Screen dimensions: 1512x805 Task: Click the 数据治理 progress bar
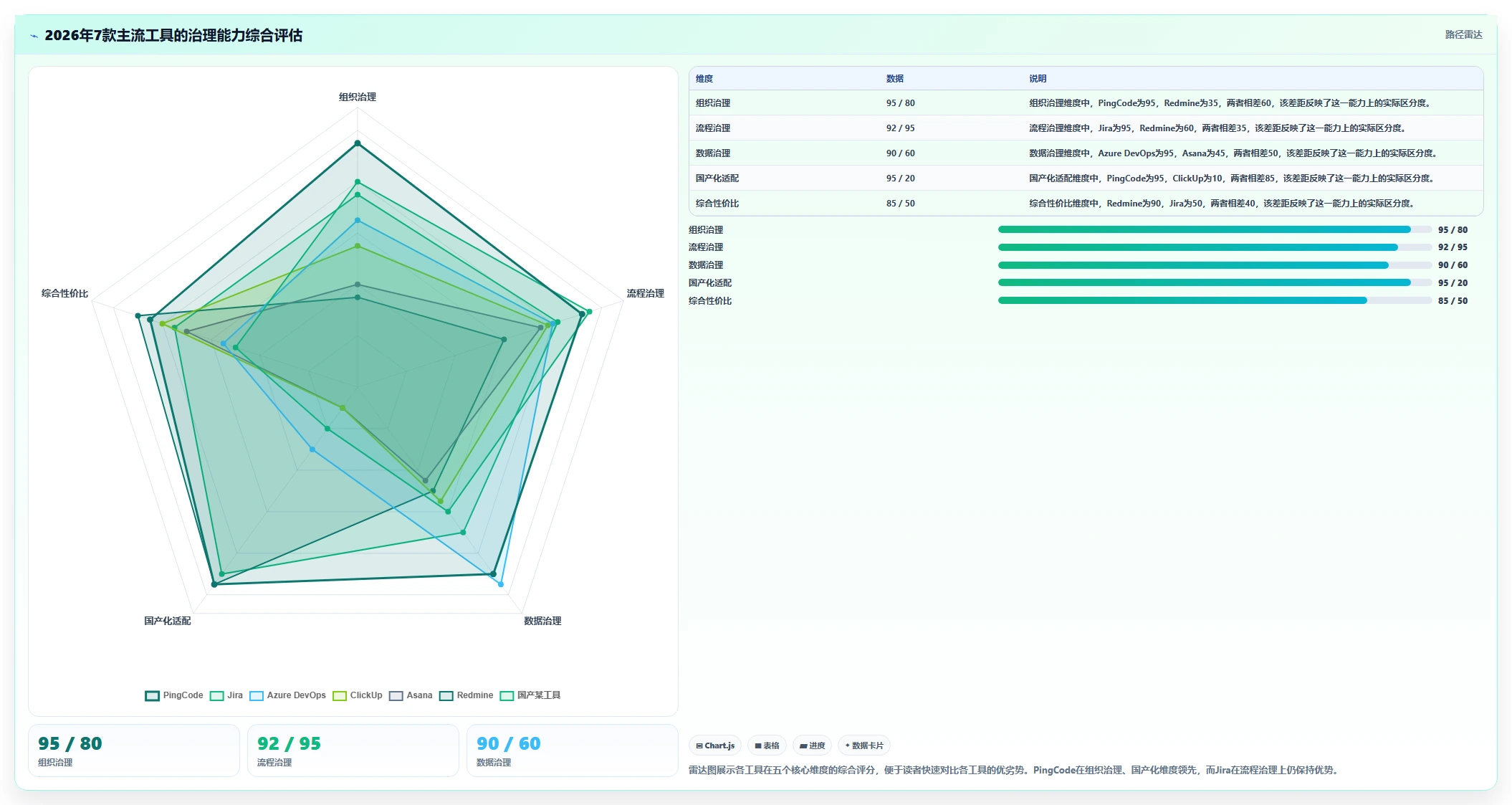[1215, 265]
